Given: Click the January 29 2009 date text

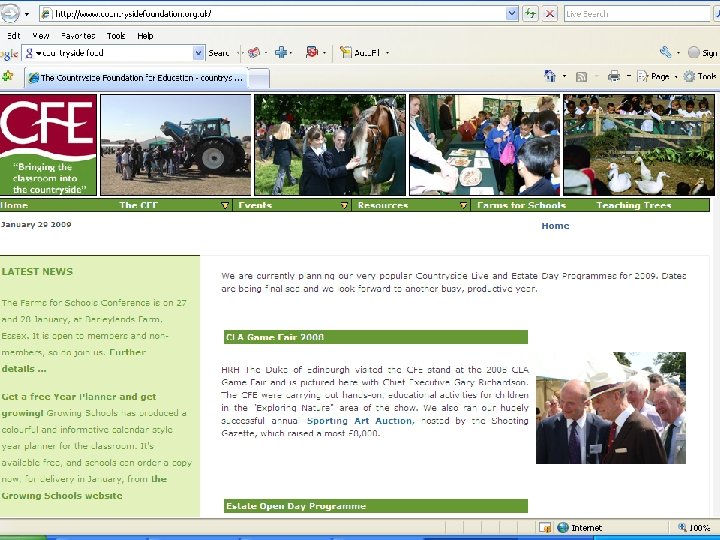Looking at the screenshot, I should 36,224.
